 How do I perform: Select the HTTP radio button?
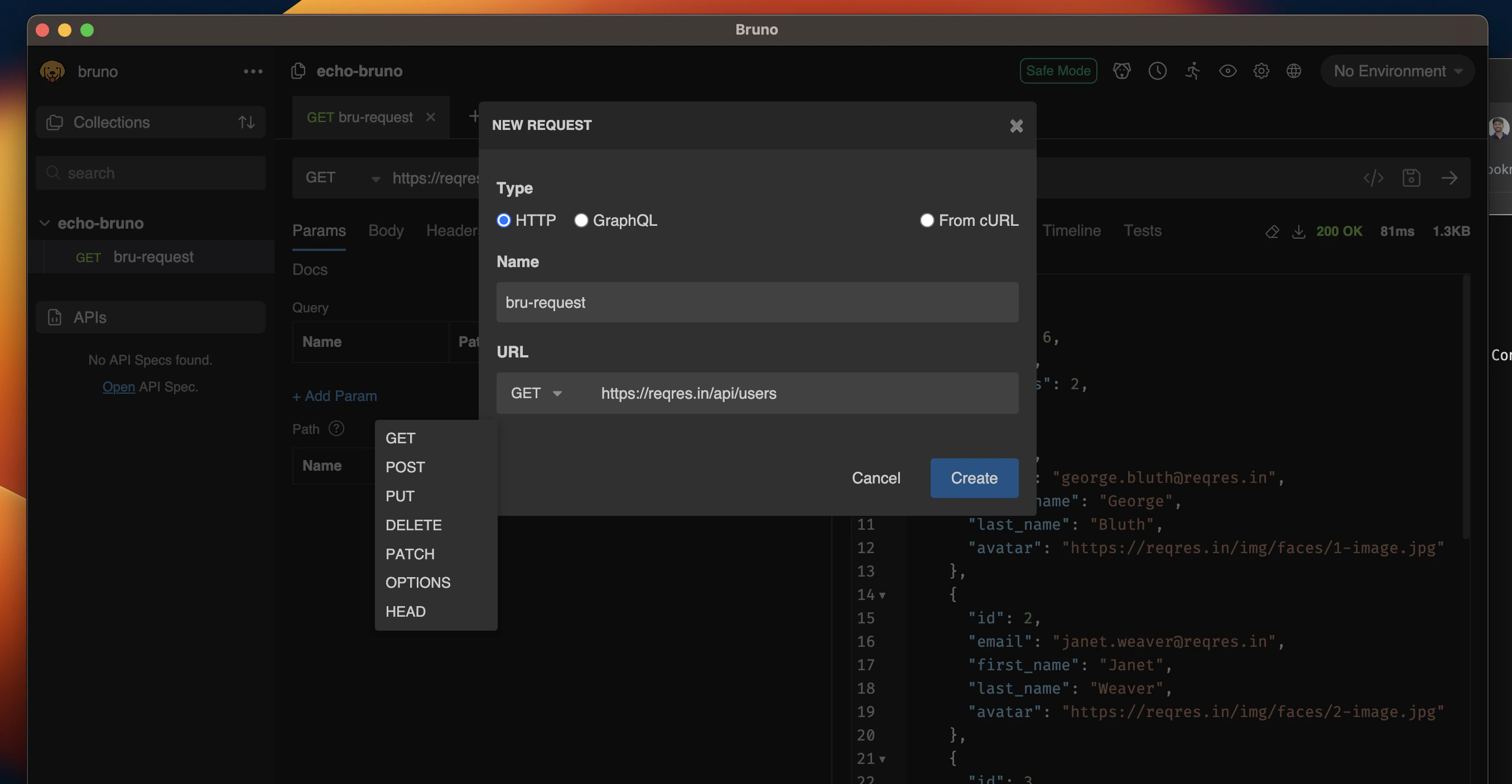(504, 221)
